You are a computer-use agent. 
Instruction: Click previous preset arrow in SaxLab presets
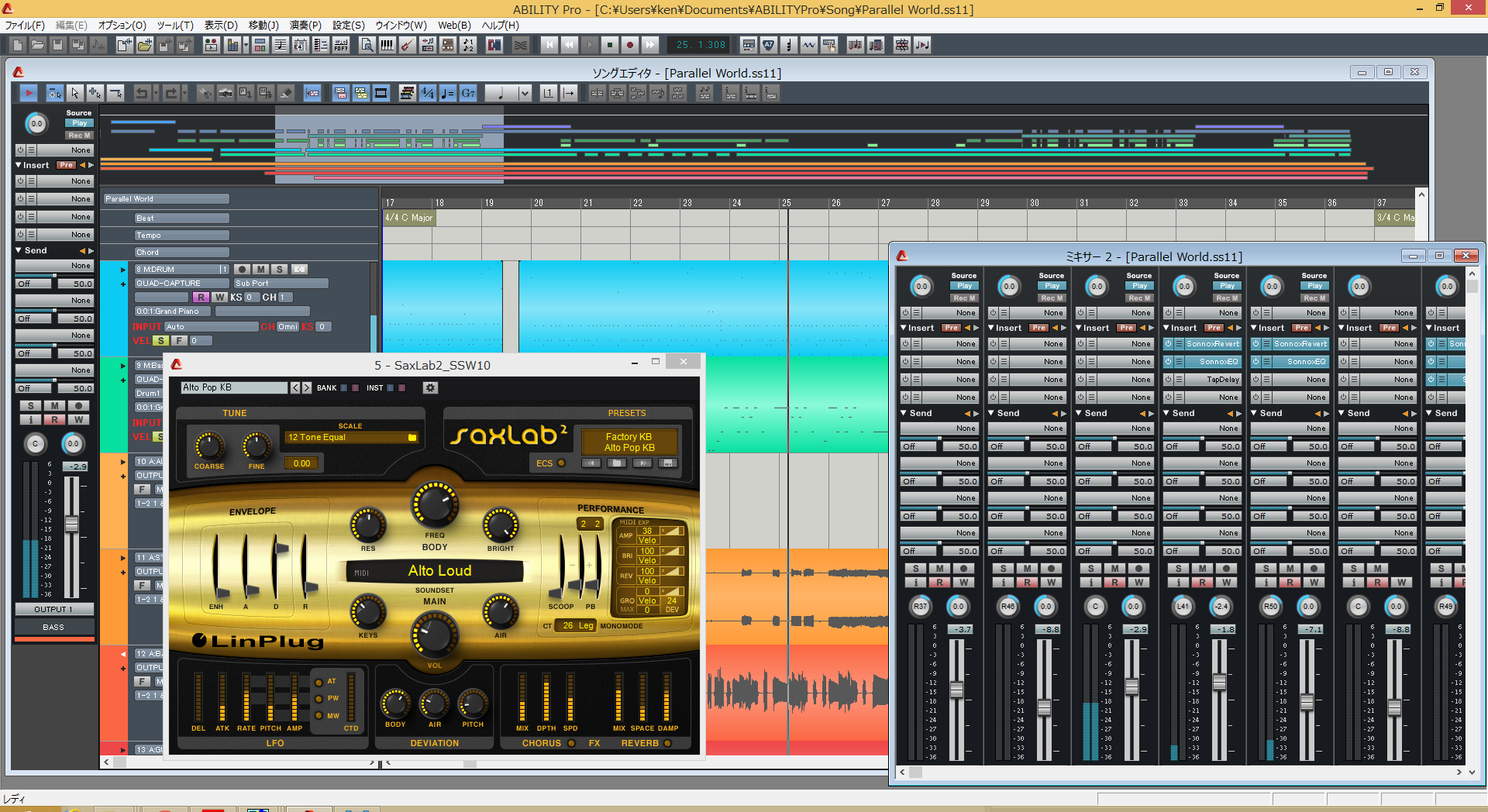pos(591,463)
